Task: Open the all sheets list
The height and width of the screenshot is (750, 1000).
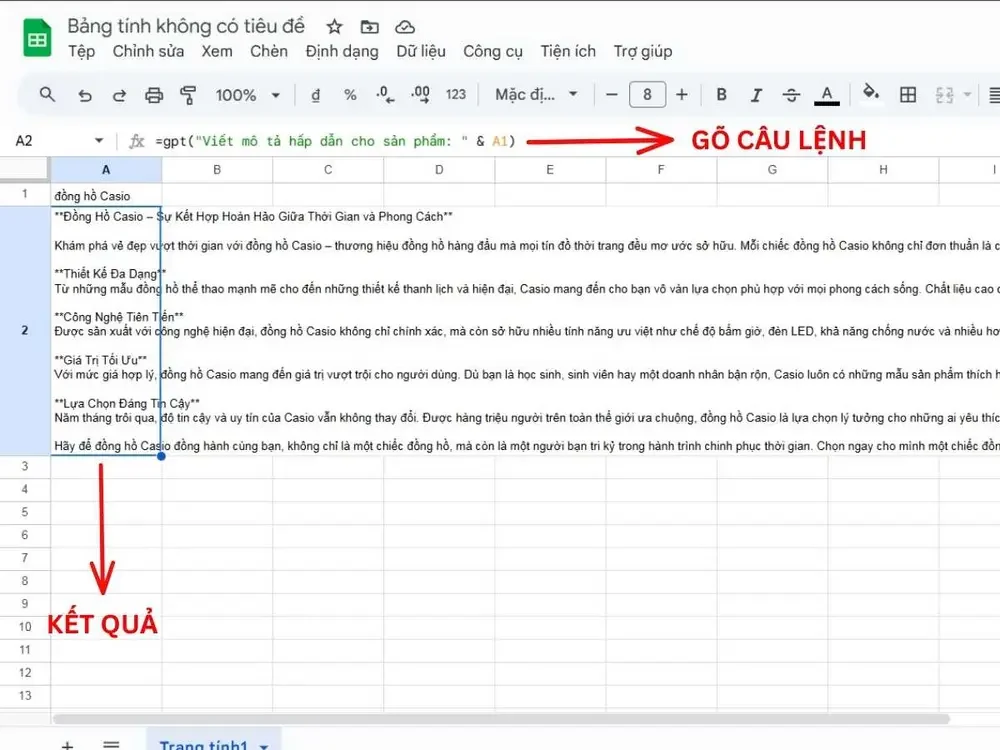Action: (x=111, y=745)
